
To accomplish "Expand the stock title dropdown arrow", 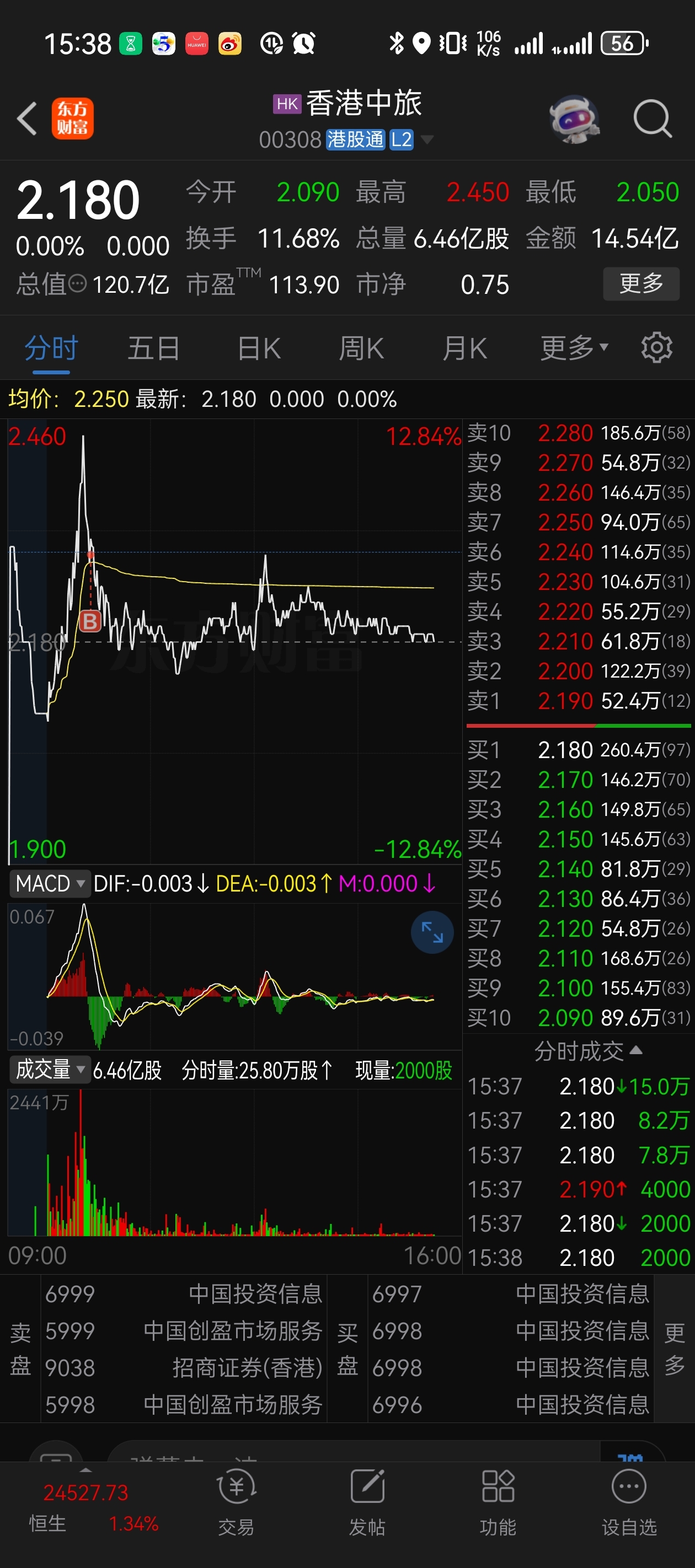I will [x=427, y=140].
